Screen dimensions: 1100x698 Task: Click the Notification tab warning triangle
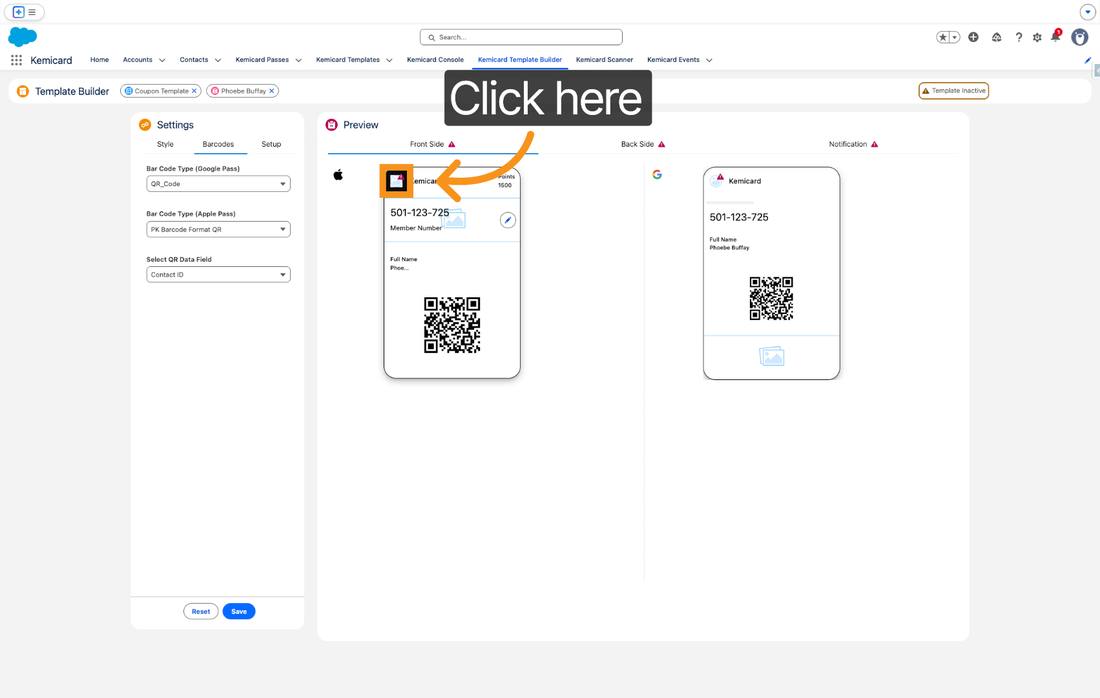click(x=875, y=145)
